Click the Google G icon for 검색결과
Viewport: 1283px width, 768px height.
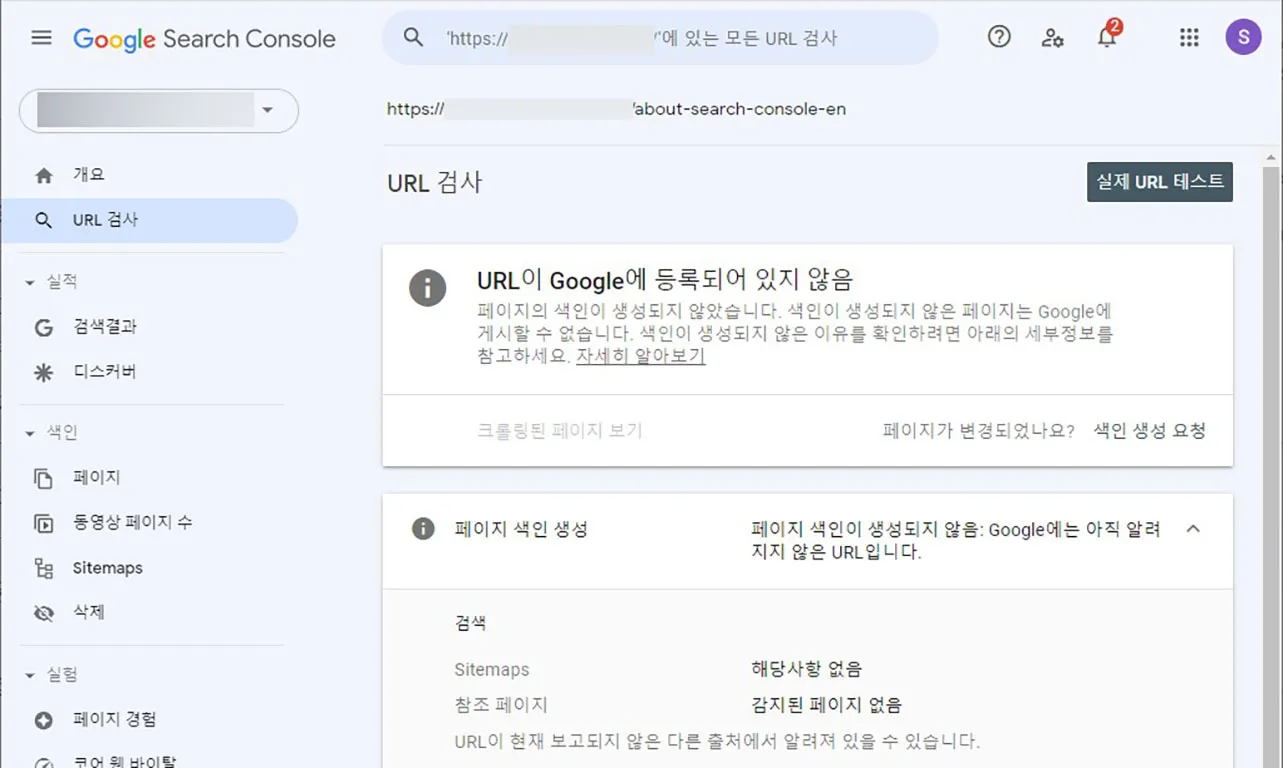43,327
